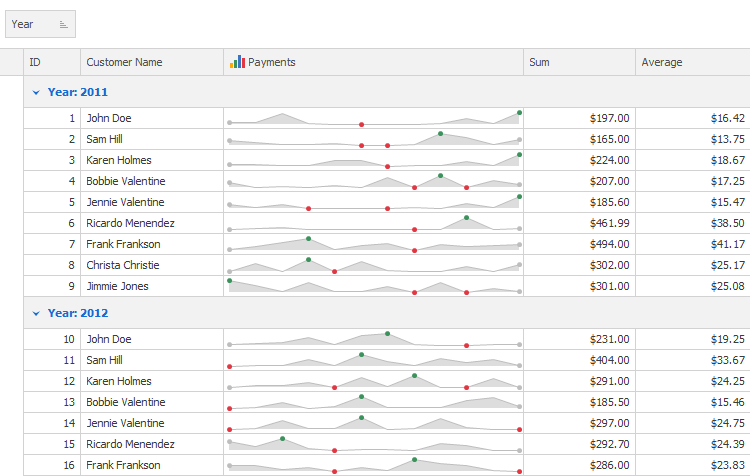Screen dimensions: 750x476
Task: Click Karen Holmes's 2012 sparkline chart
Action: click(373, 381)
